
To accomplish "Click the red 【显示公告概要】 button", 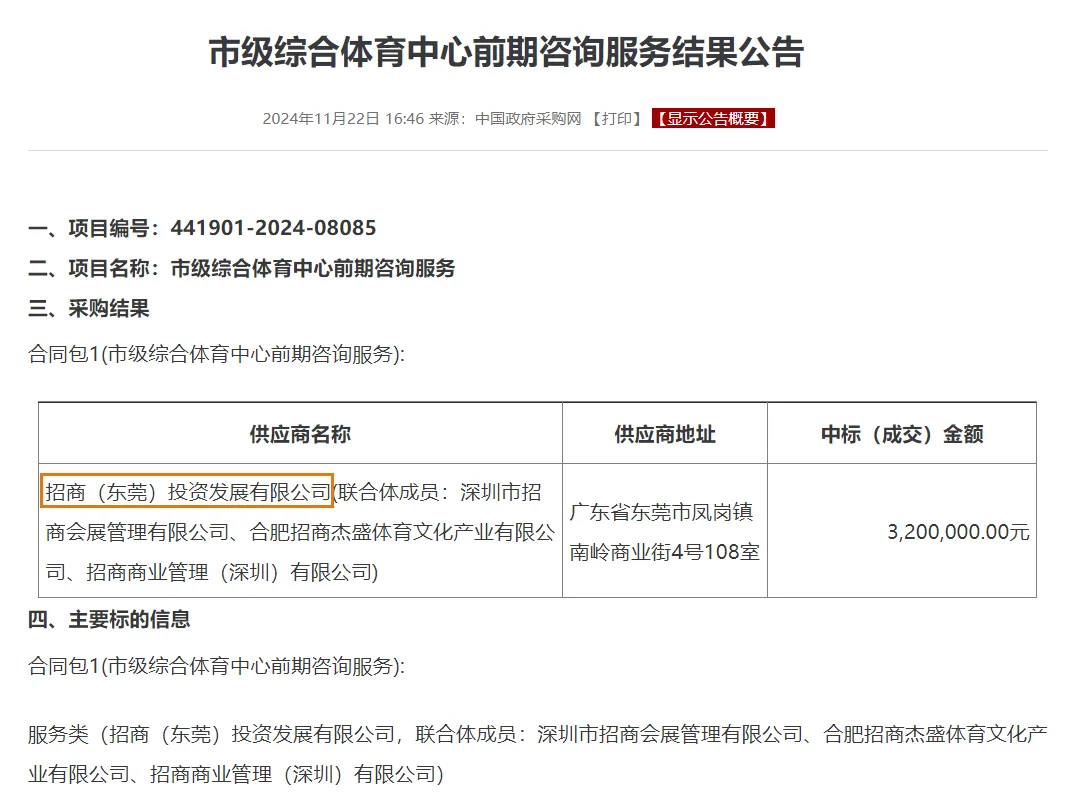I will pos(713,119).
